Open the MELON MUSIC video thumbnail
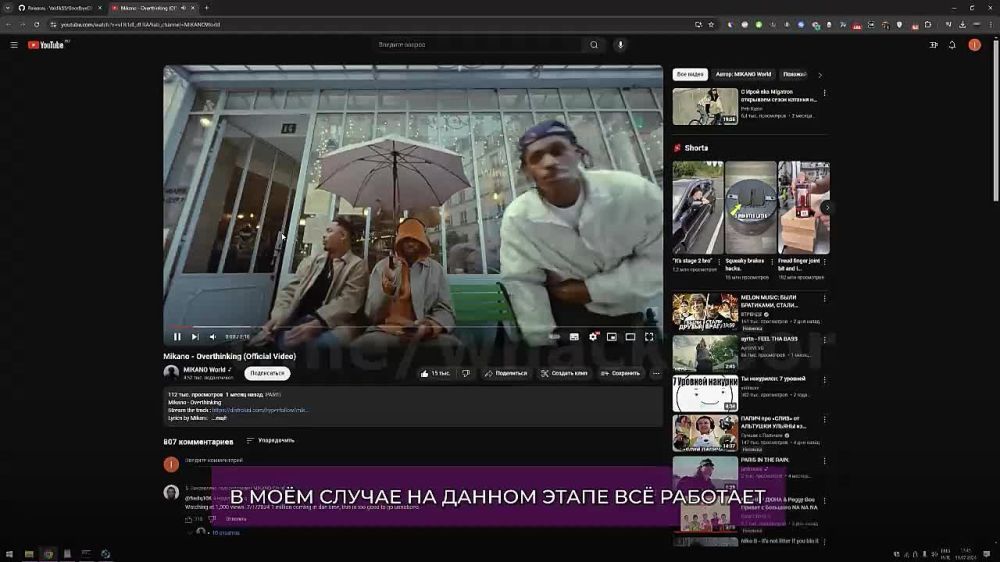The height and width of the screenshot is (562, 1000). (705, 311)
